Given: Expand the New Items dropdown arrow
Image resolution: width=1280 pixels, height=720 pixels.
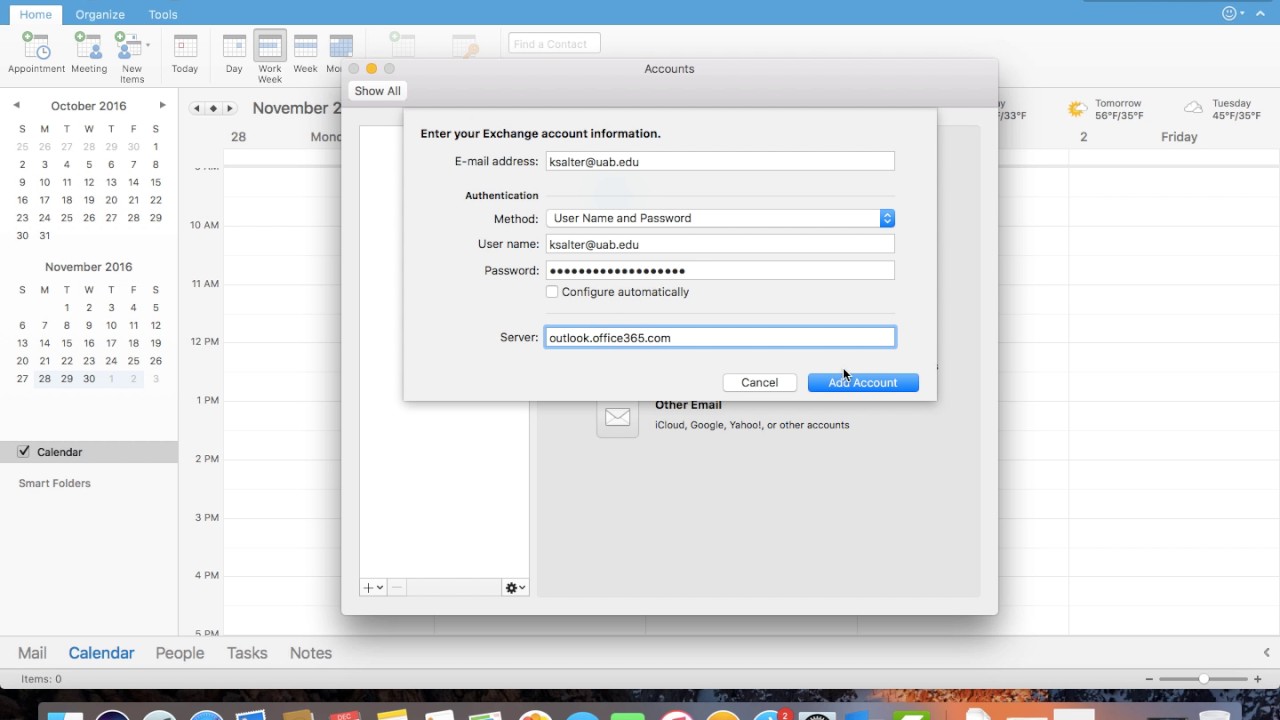Looking at the screenshot, I should click(148, 45).
